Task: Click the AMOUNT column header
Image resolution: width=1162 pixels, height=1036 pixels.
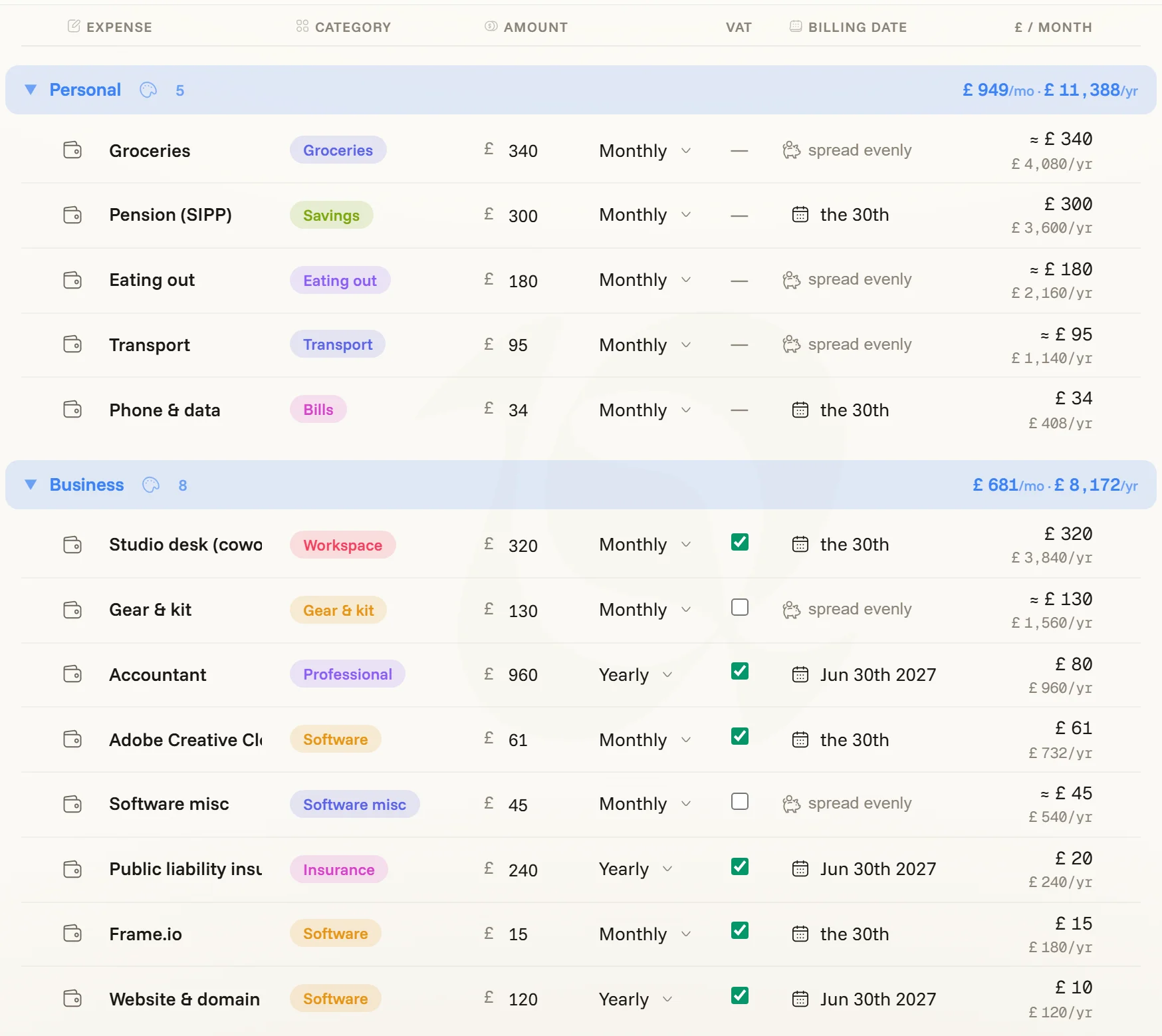Action: pos(526,27)
